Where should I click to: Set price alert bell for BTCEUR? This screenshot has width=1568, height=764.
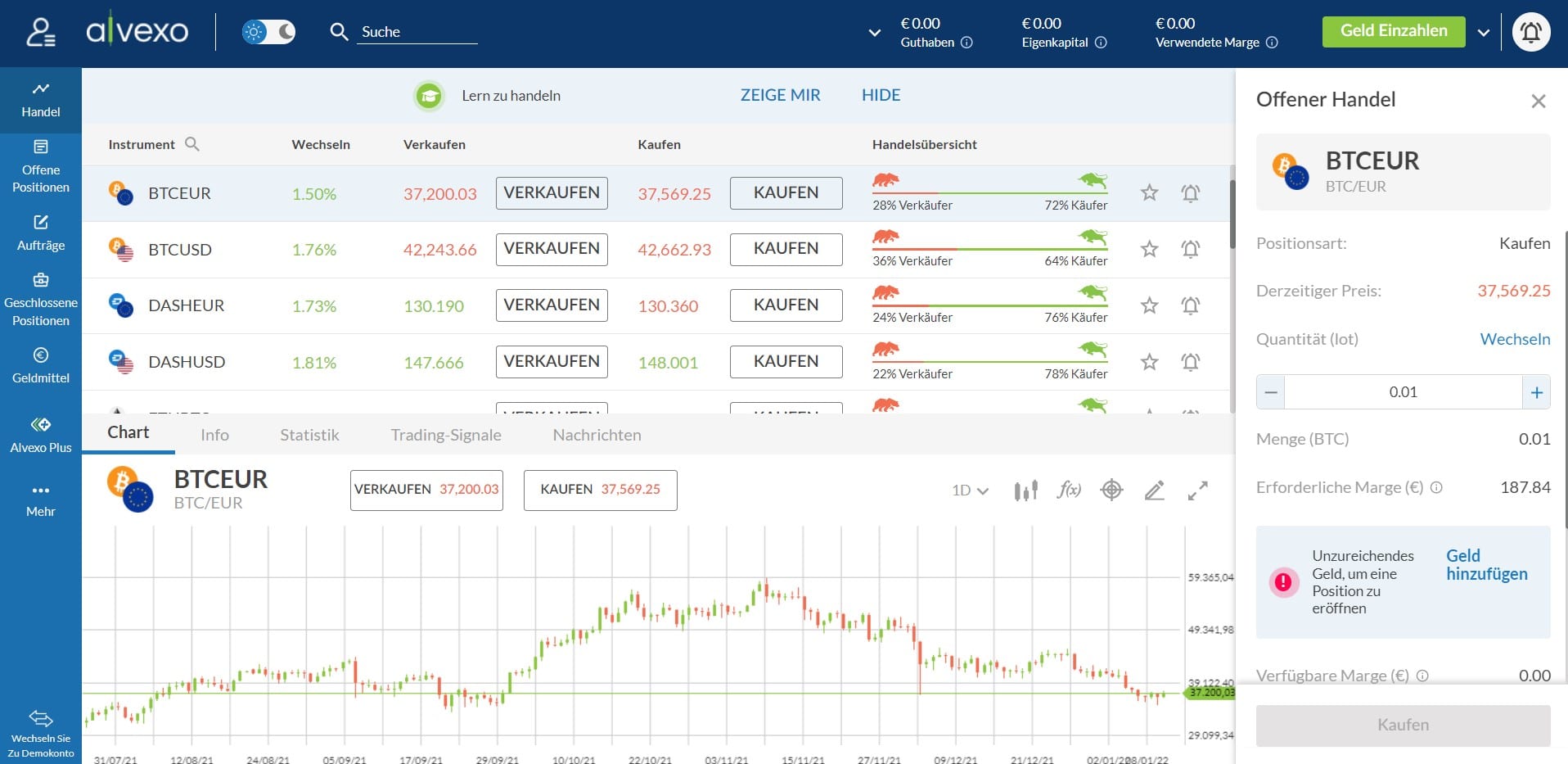1191,193
